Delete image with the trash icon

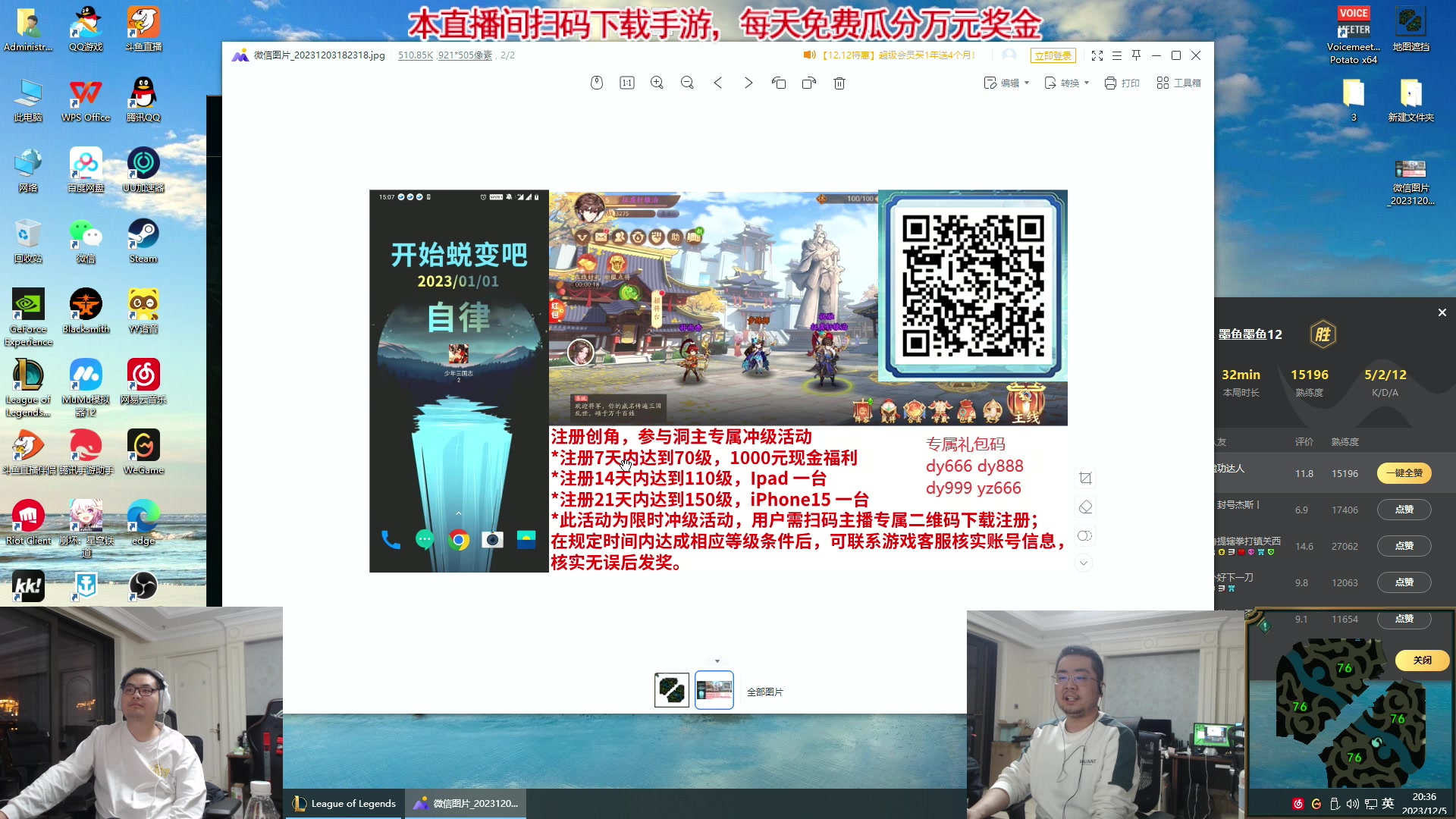point(839,83)
